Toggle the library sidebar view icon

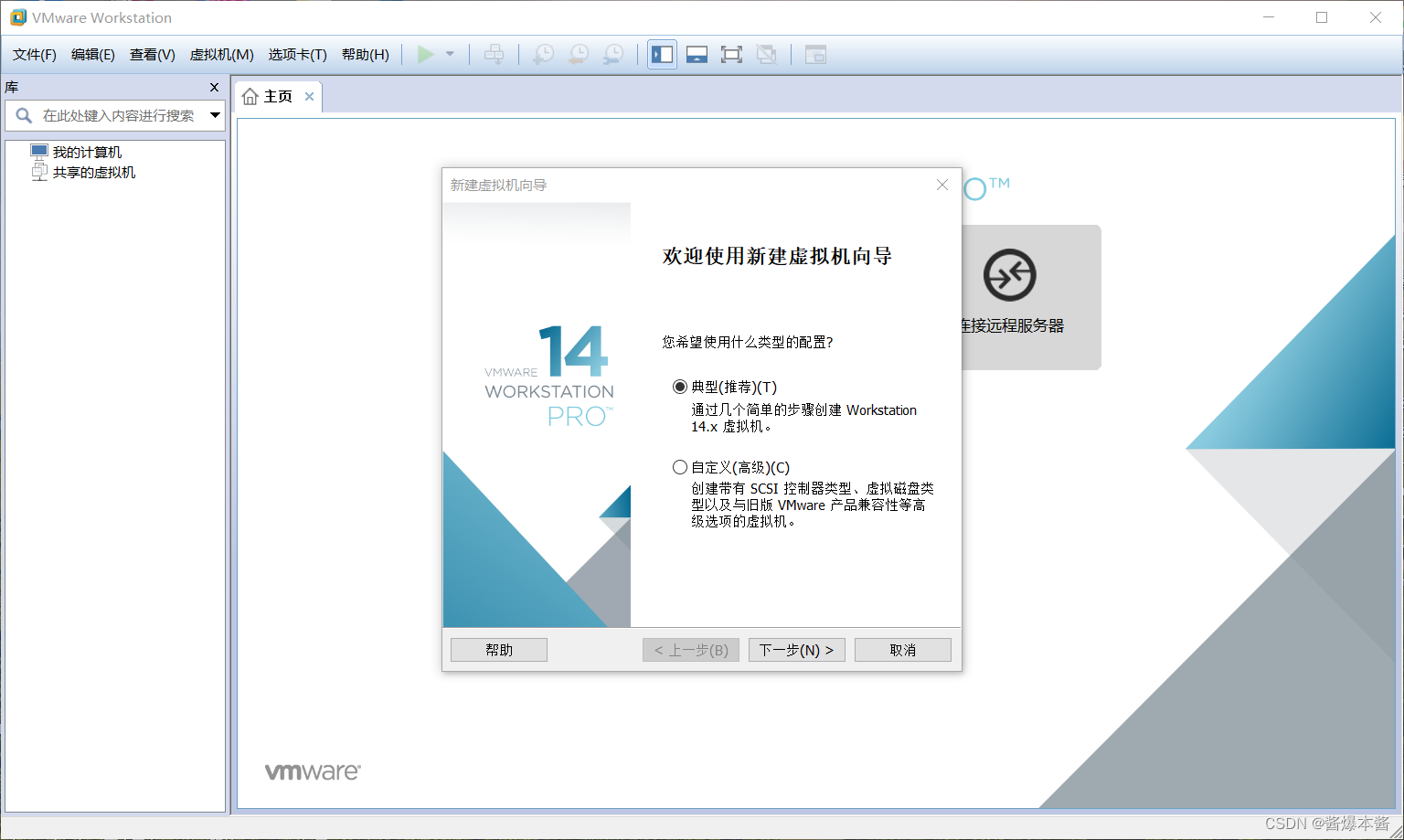tap(662, 55)
